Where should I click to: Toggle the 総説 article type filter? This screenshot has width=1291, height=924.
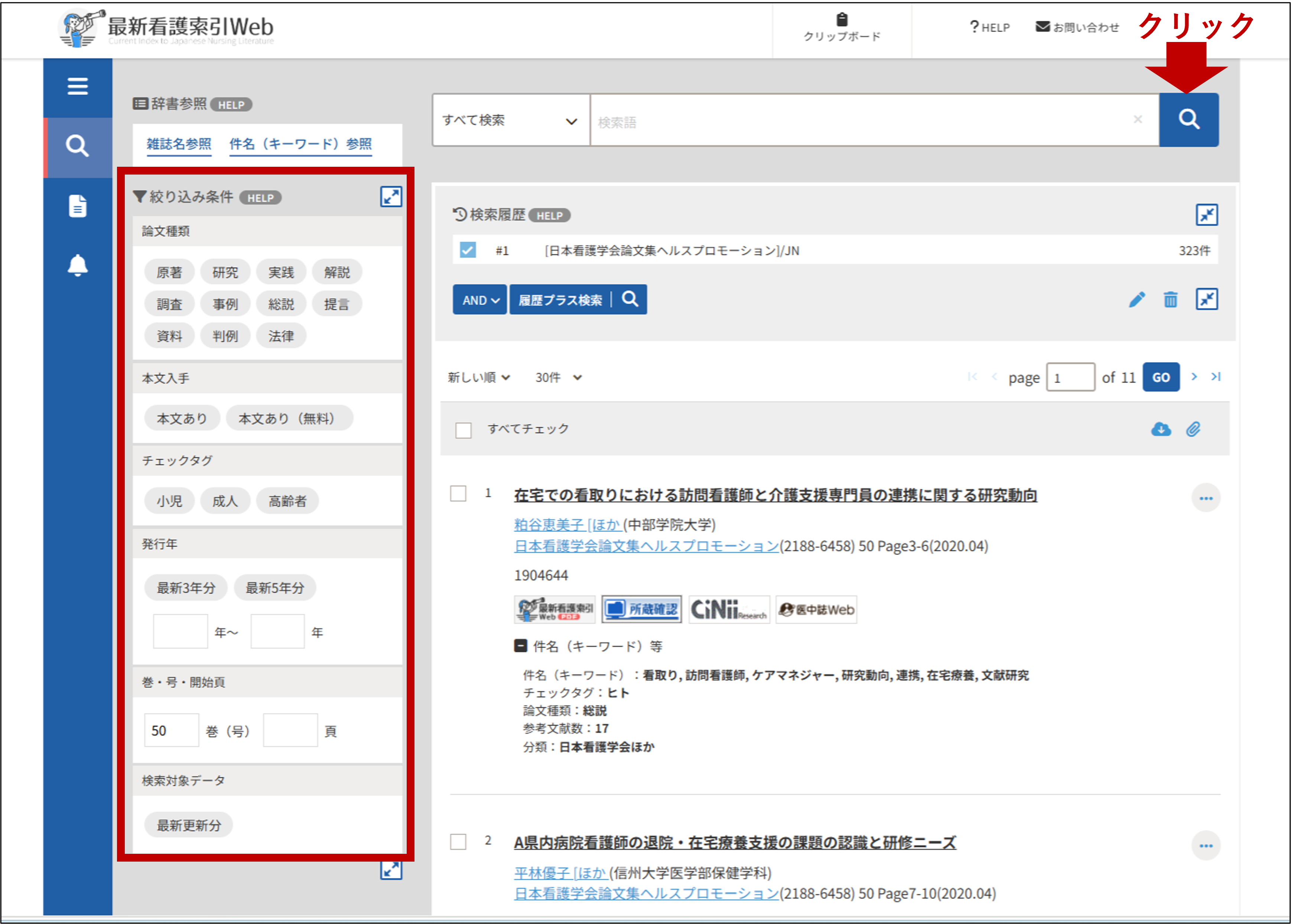[281, 305]
